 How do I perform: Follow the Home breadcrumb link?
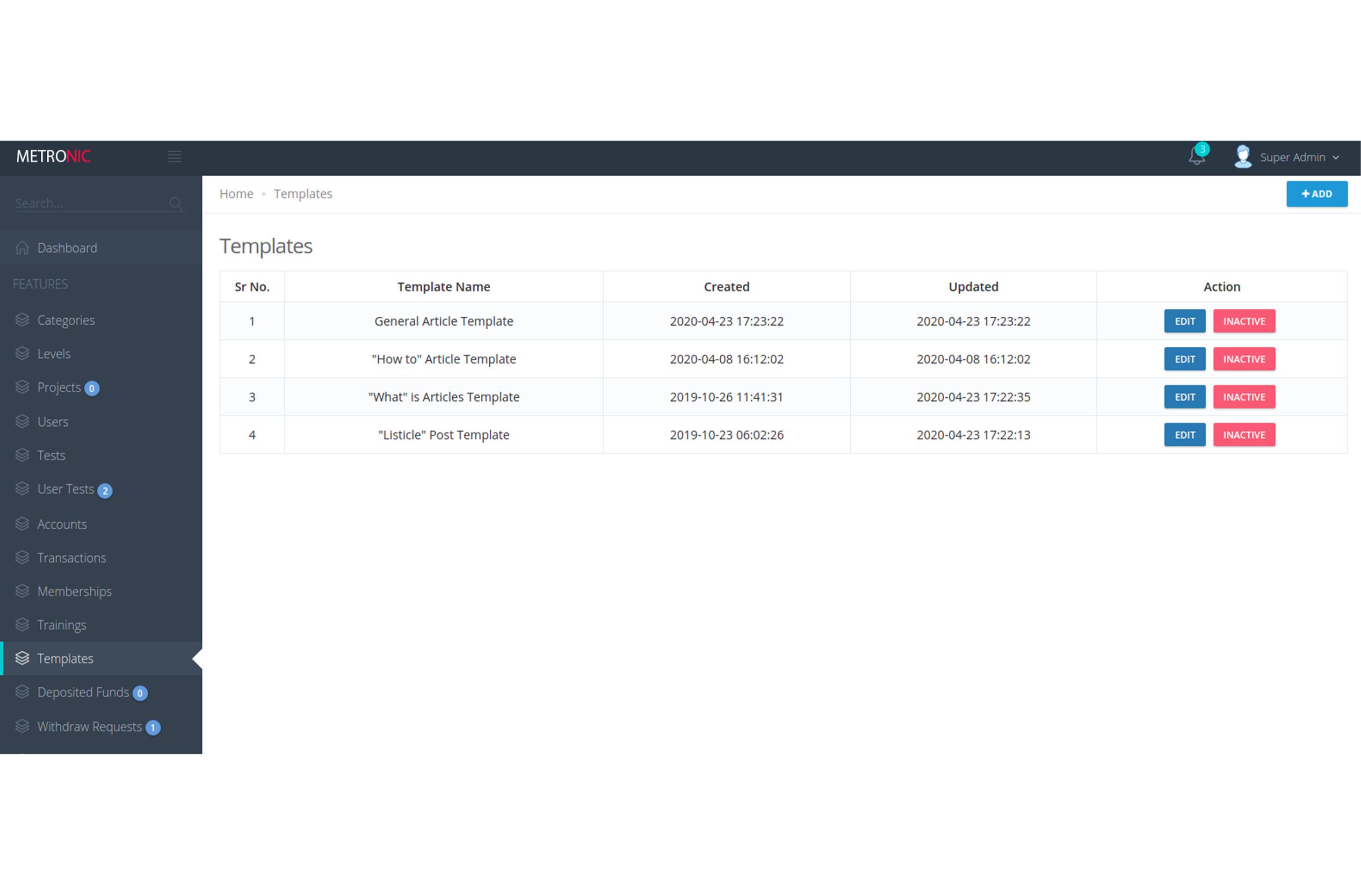[x=236, y=194]
